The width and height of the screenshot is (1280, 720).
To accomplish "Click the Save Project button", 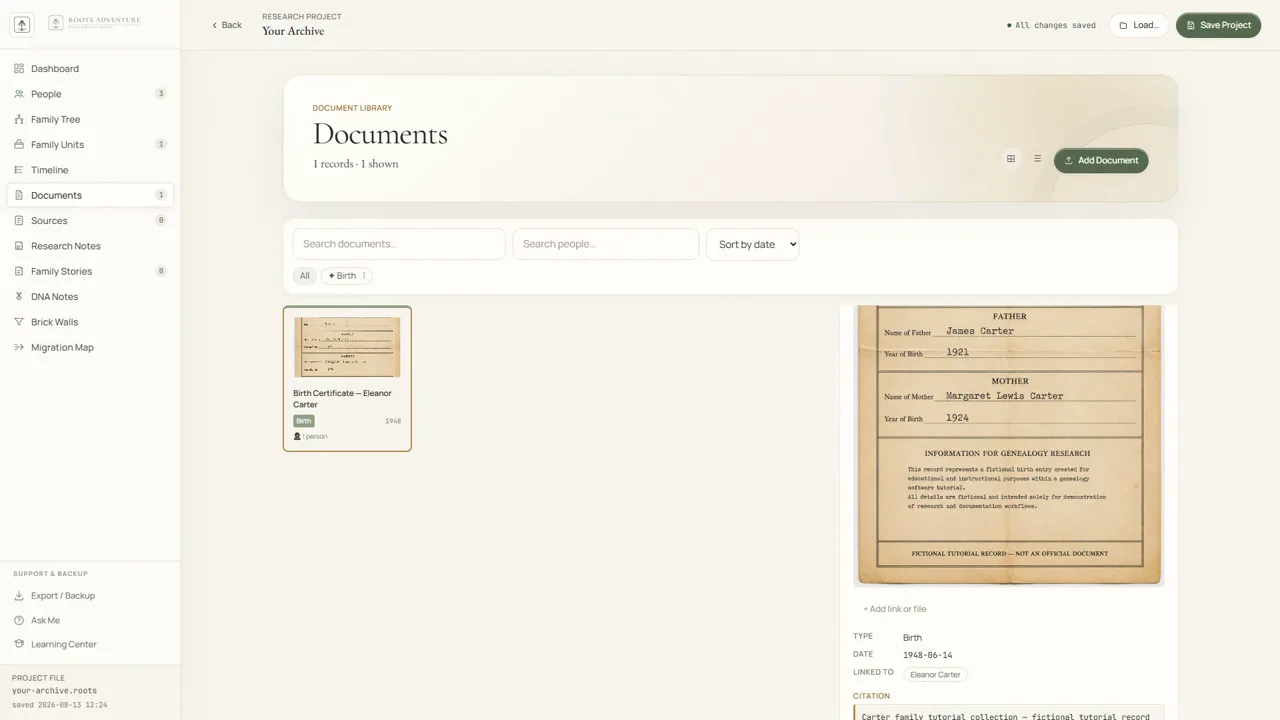I will click(1218, 25).
